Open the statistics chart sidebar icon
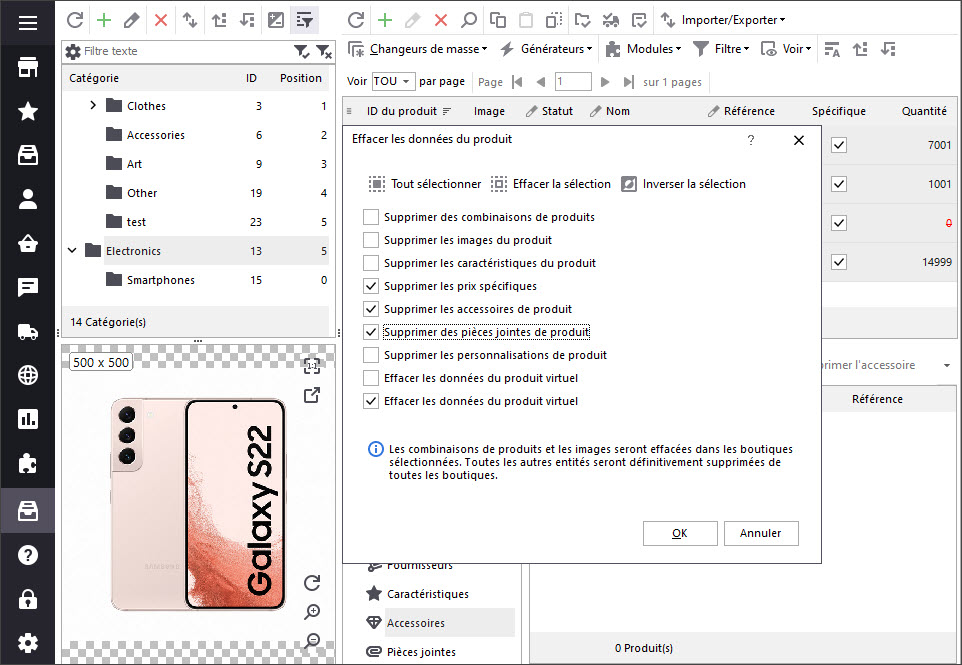 (x=28, y=419)
